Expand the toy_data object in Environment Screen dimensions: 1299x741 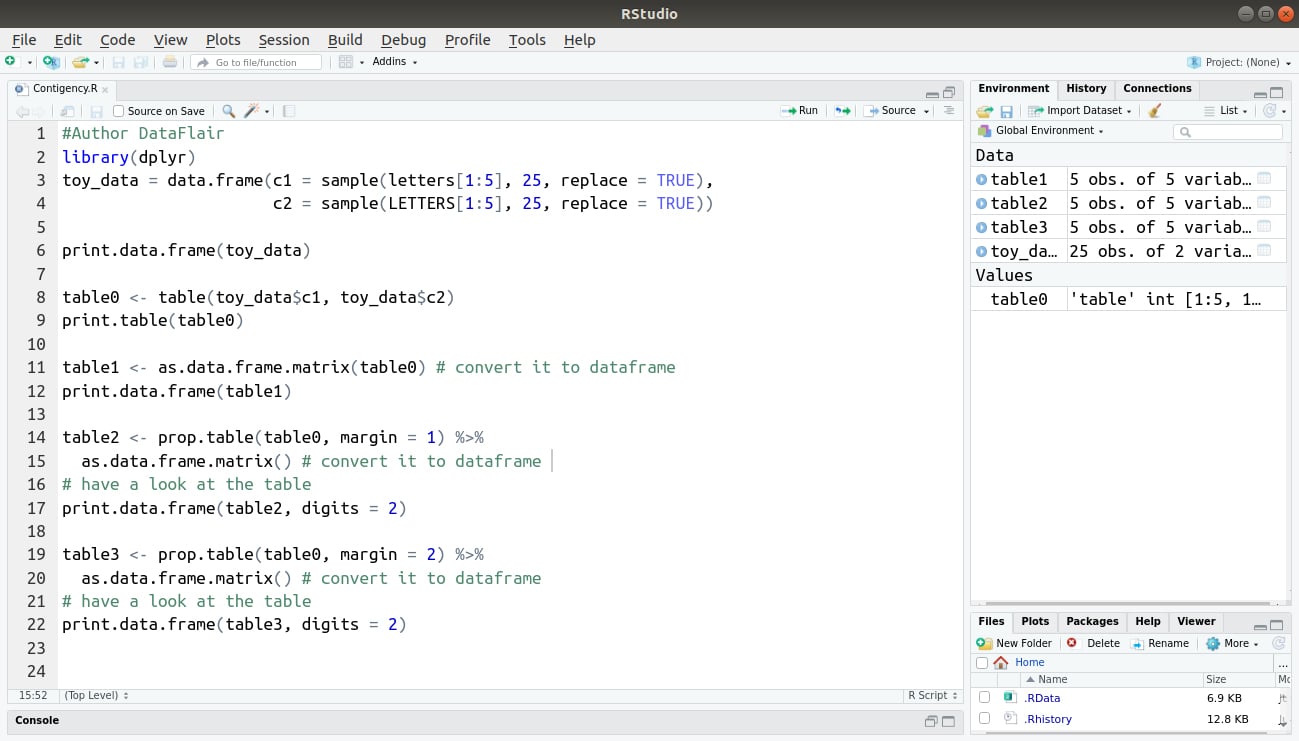(x=981, y=251)
